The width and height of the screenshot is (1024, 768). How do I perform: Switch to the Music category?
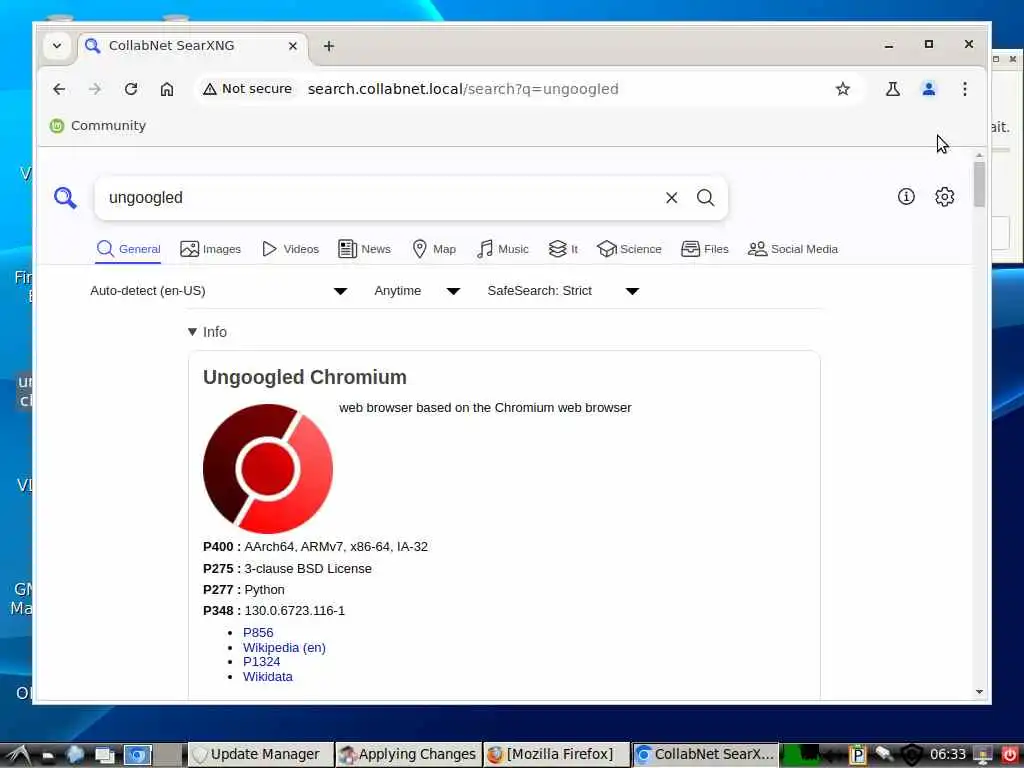tap(503, 249)
